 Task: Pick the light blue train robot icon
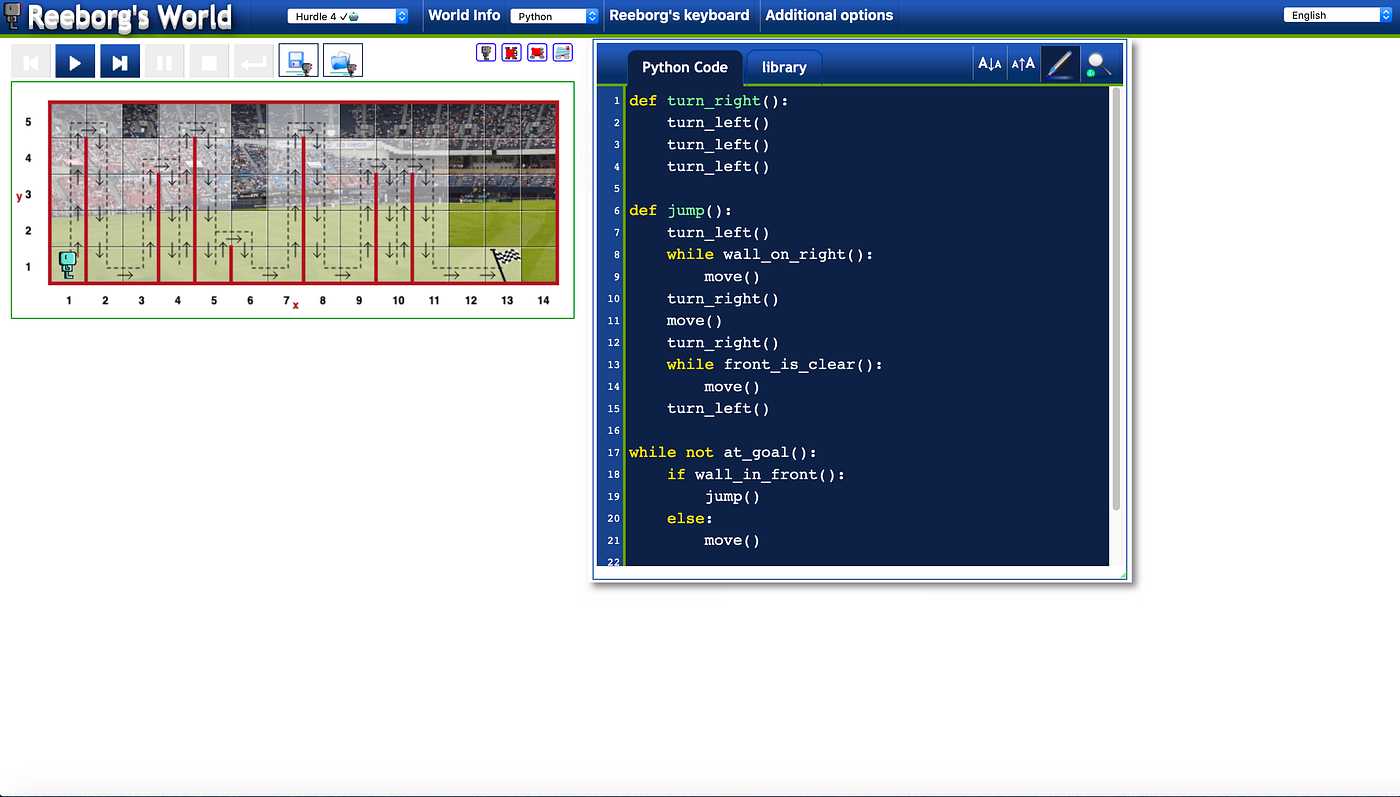(x=562, y=52)
